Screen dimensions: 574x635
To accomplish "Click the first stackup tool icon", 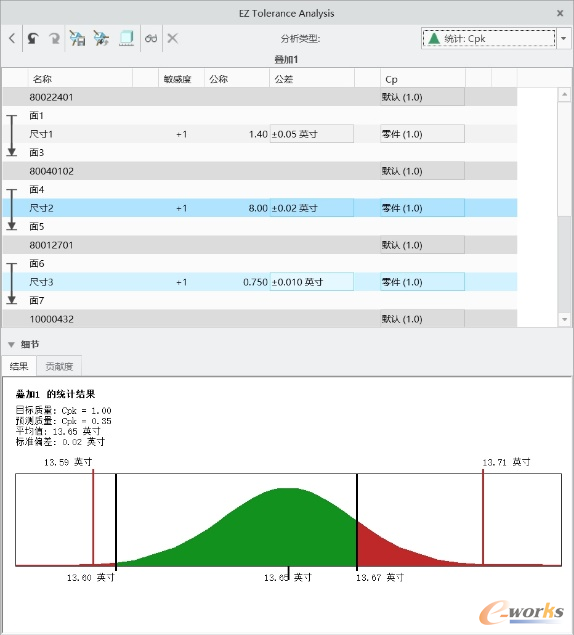I will pyautogui.click(x=77, y=38).
